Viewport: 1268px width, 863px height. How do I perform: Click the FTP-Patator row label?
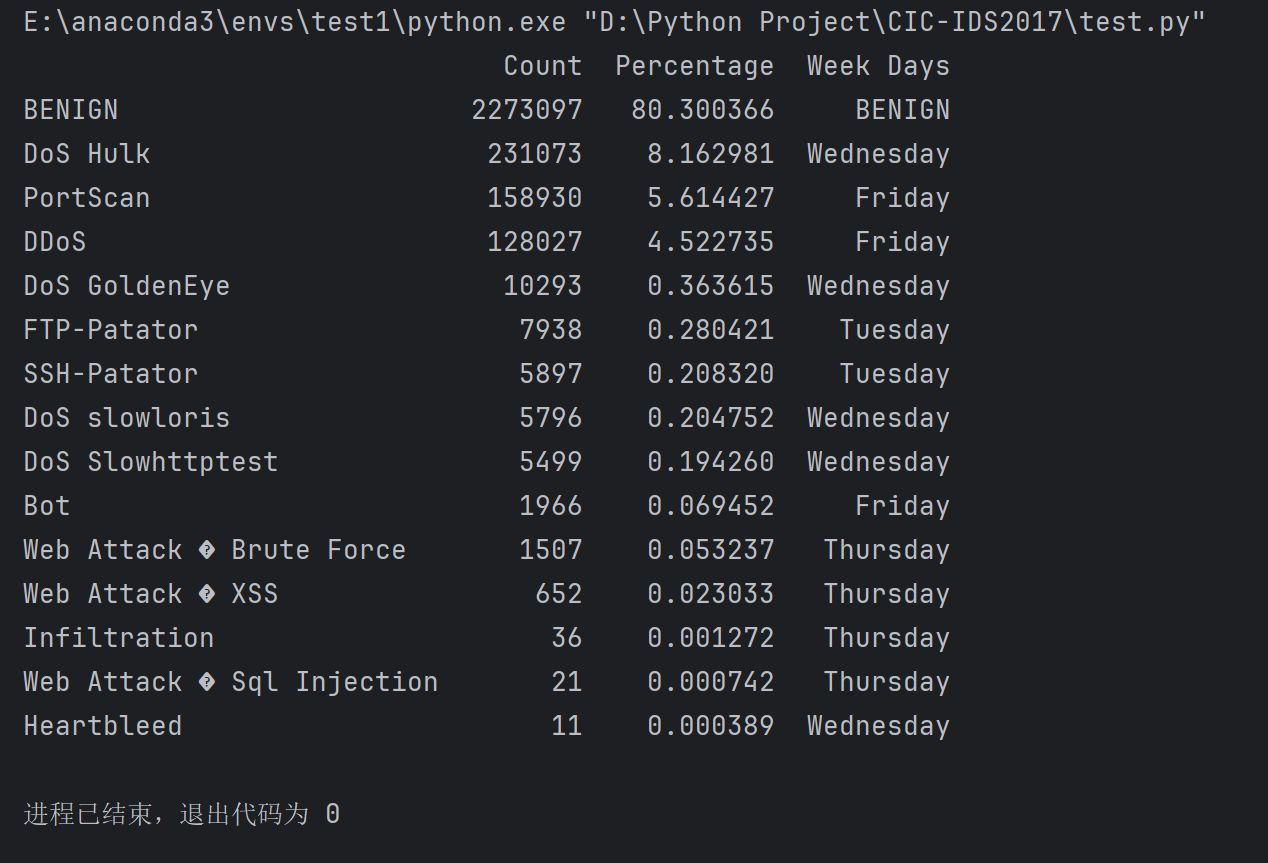click(x=111, y=330)
